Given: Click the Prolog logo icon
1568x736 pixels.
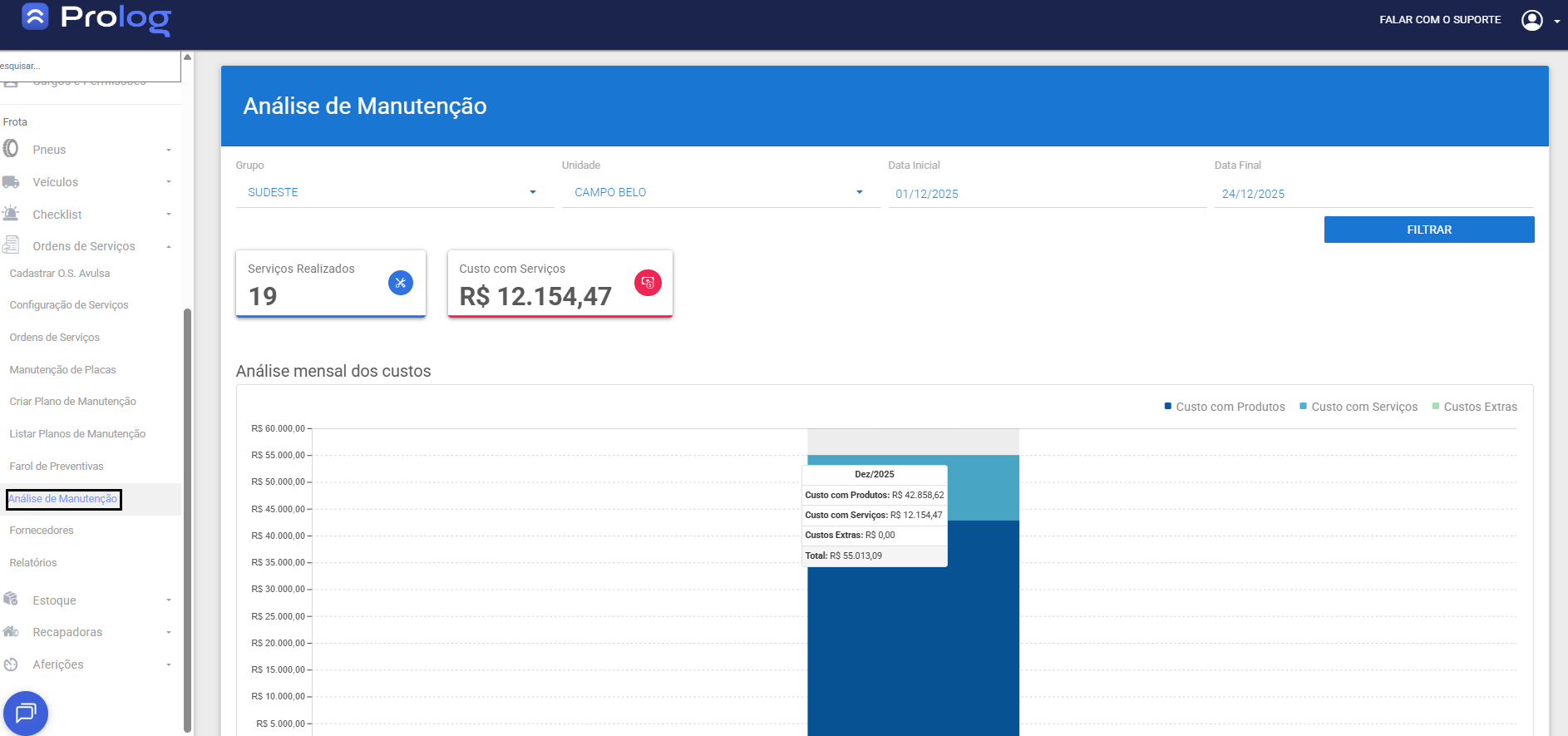Looking at the screenshot, I should point(35,17).
